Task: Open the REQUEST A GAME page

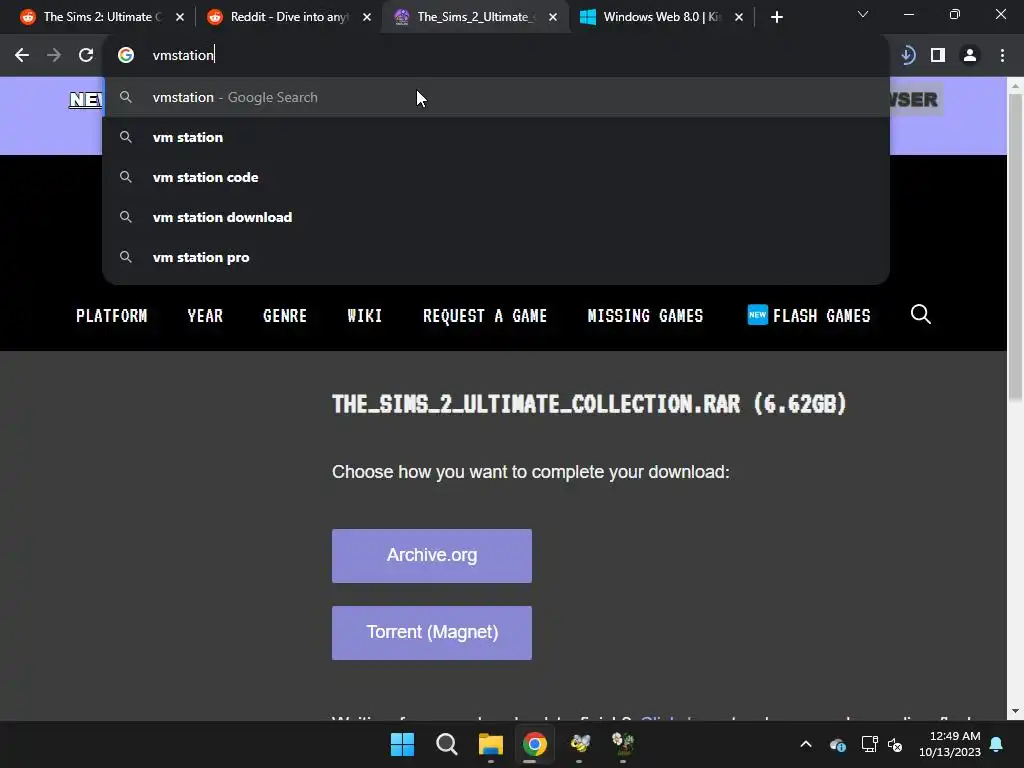Action: click(x=485, y=315)
